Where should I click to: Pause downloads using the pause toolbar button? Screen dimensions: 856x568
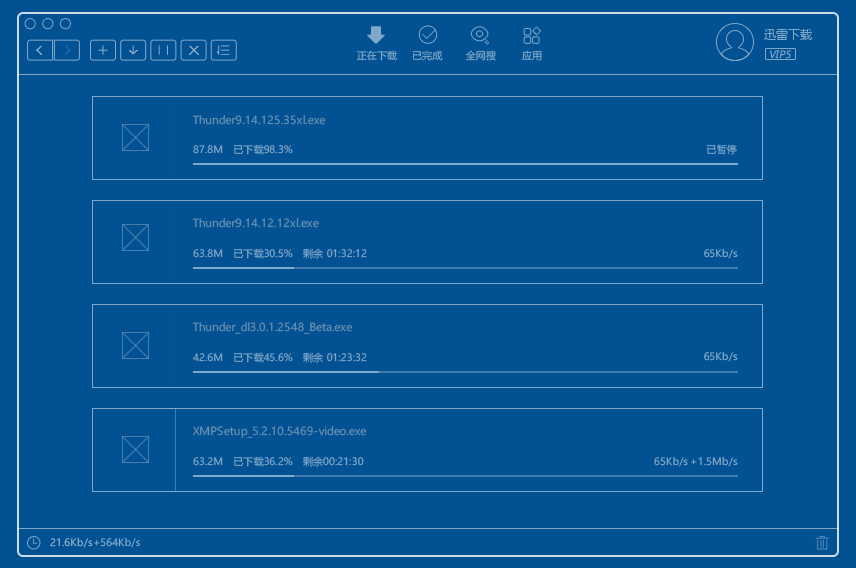pos(163,50)
